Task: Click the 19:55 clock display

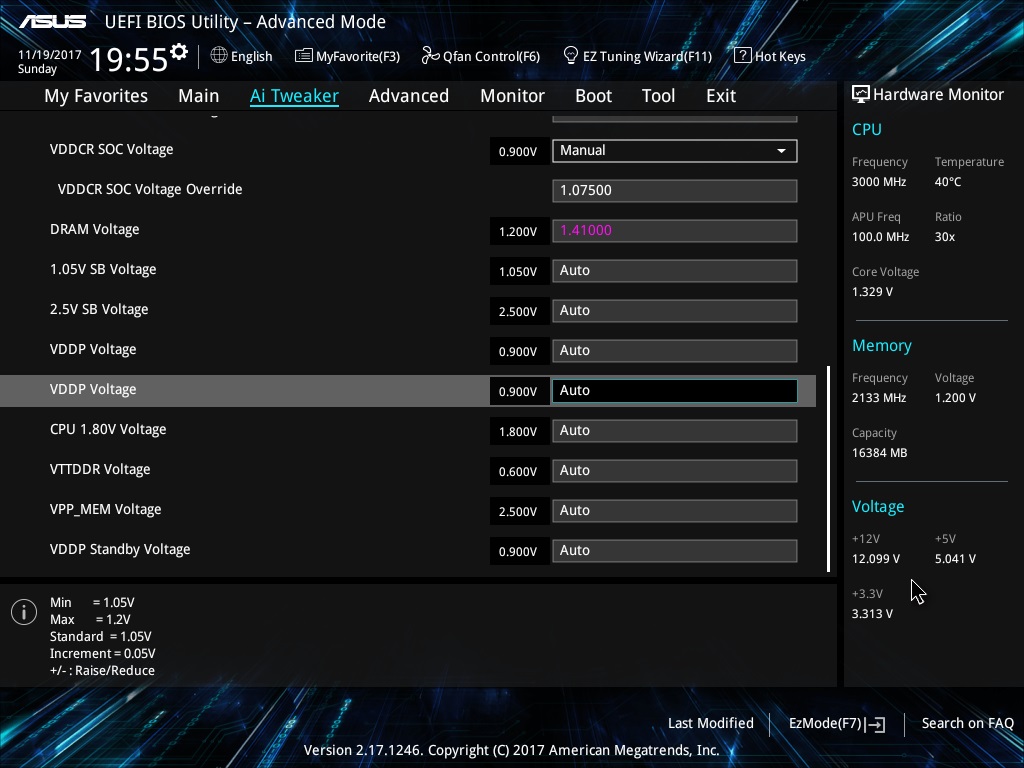Action: click(x=129, y=59)
